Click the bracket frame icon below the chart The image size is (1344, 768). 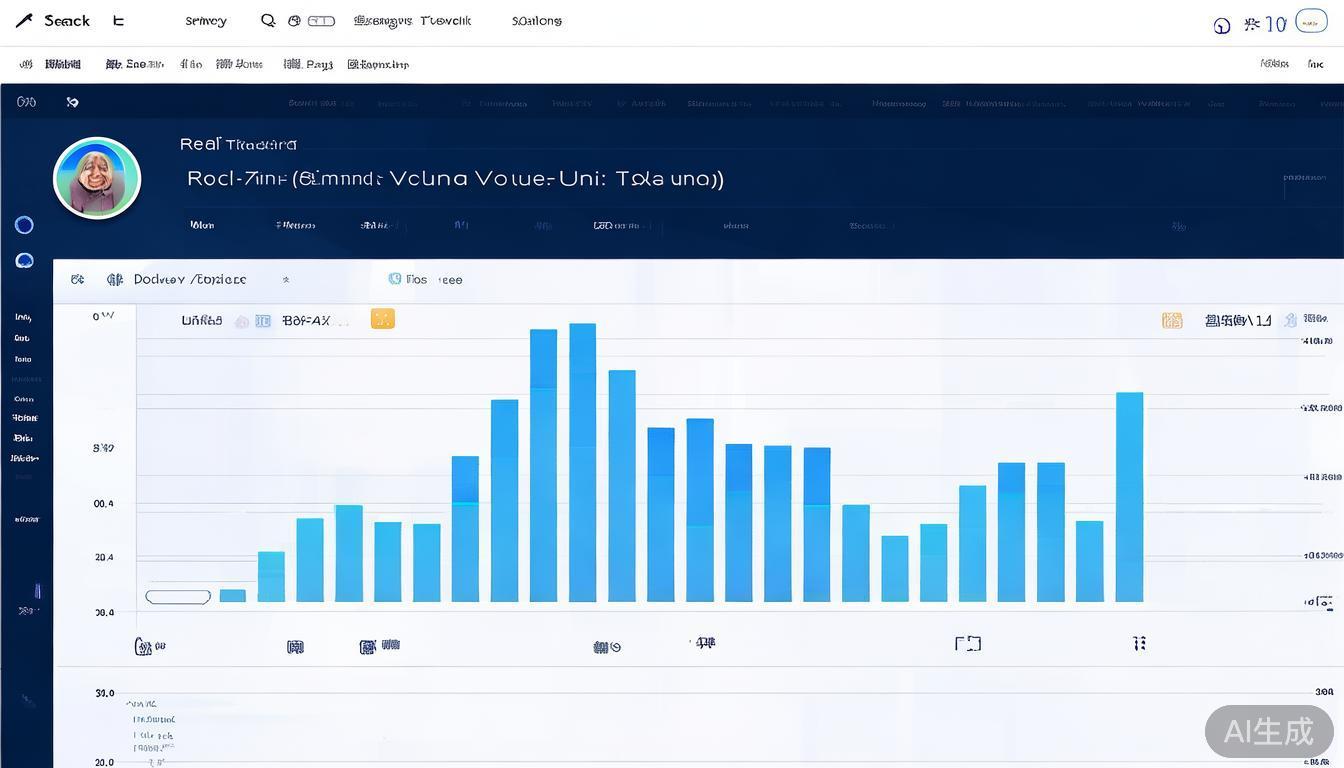click(967, 643)
